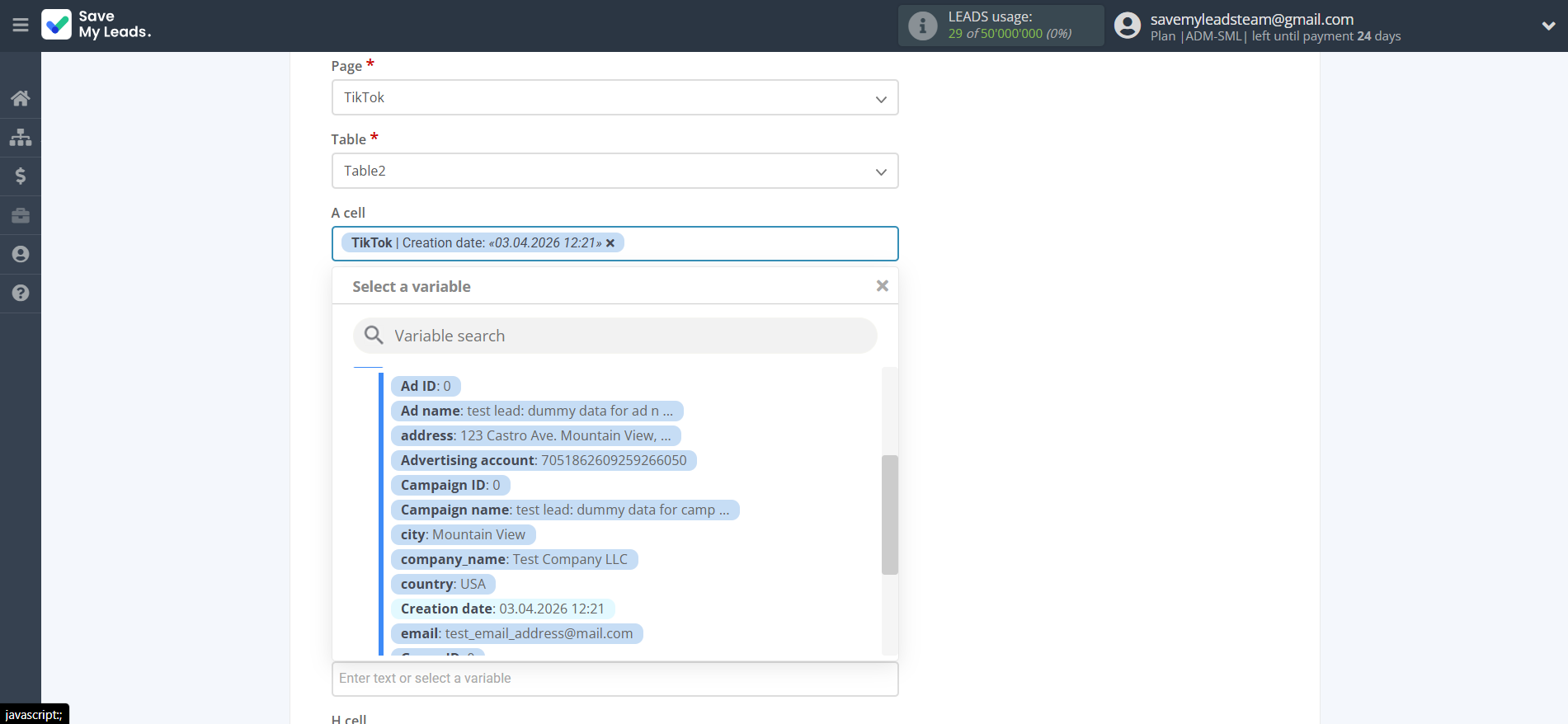Click the briefcase icon in sidebar
The width and height of the screenshot is (1568, 724).
[21, 215]
